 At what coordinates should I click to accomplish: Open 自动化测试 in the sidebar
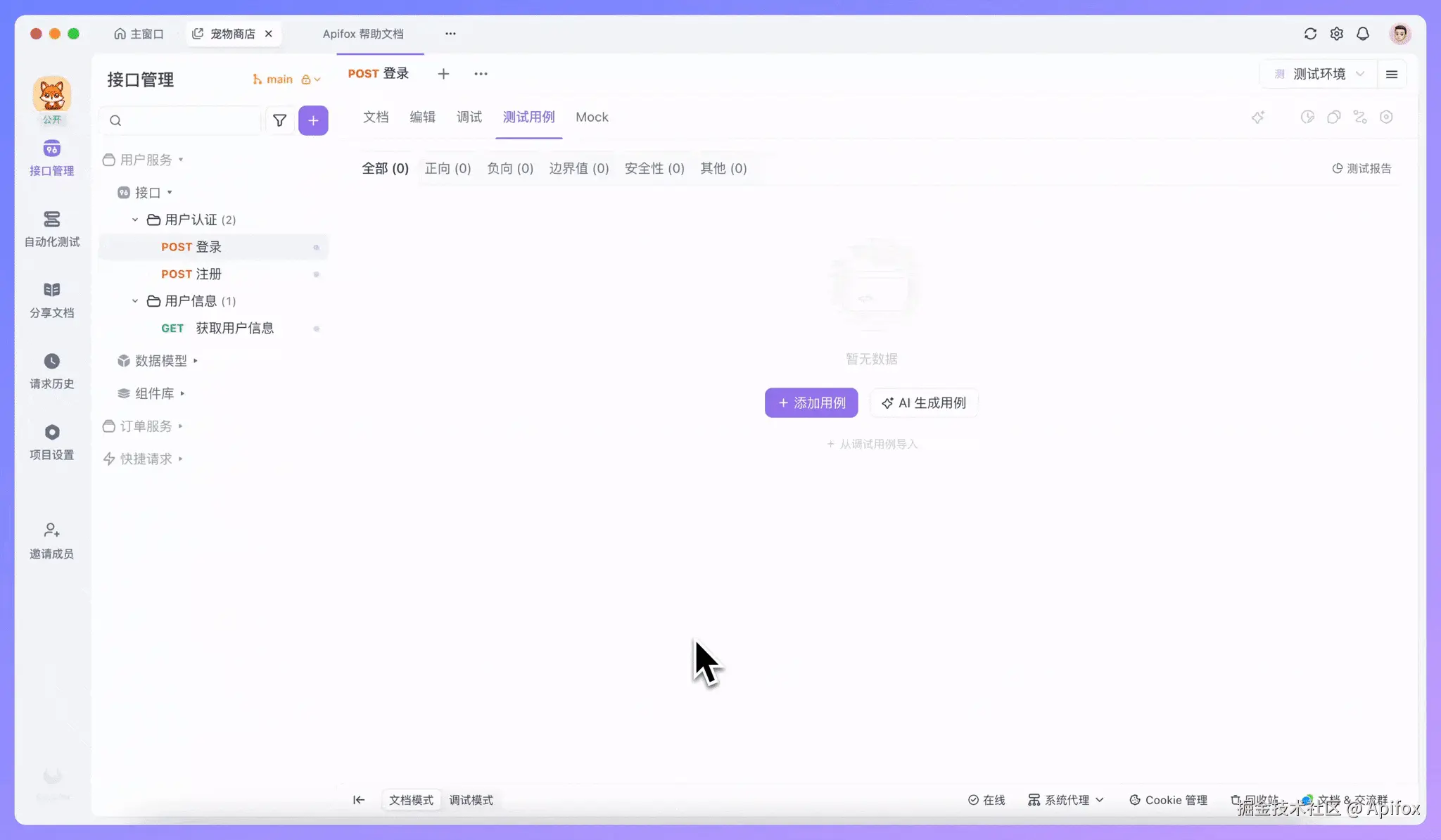click(x=51, y=229)
